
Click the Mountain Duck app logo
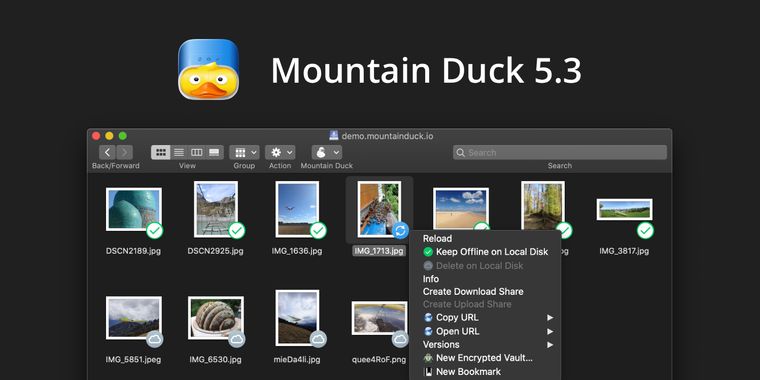[208, 69]
